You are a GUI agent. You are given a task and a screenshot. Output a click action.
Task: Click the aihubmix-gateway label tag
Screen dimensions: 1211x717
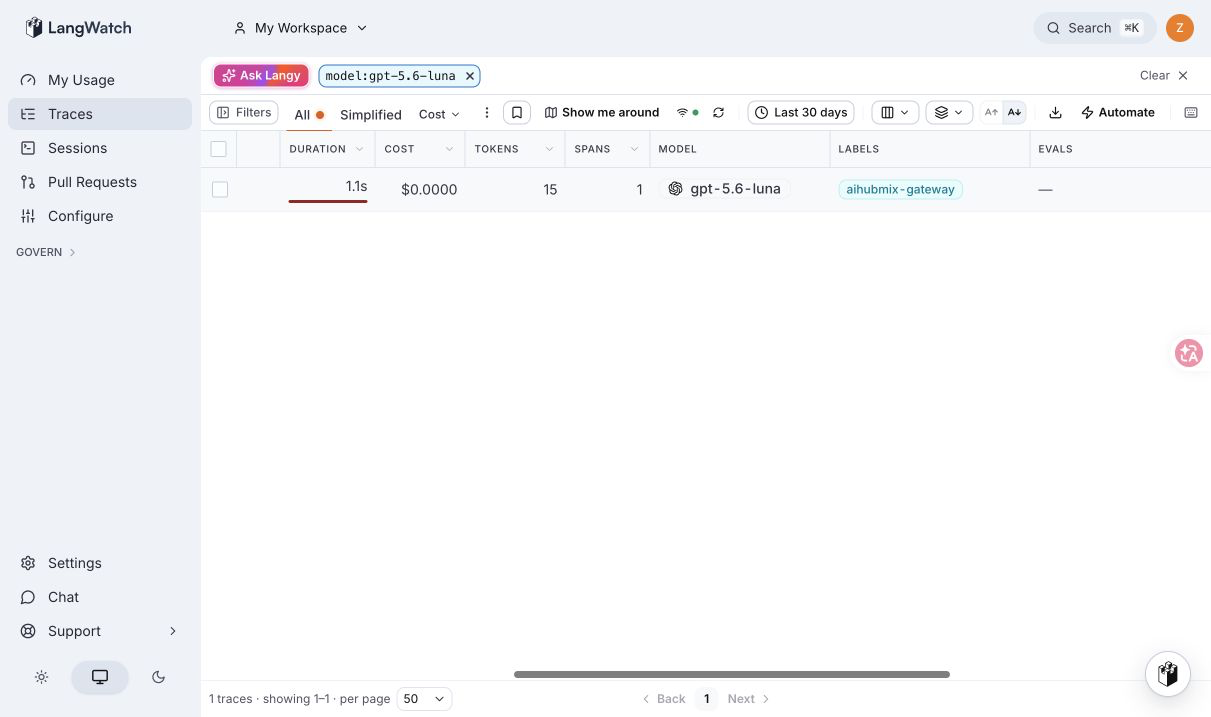coord(900,189)
